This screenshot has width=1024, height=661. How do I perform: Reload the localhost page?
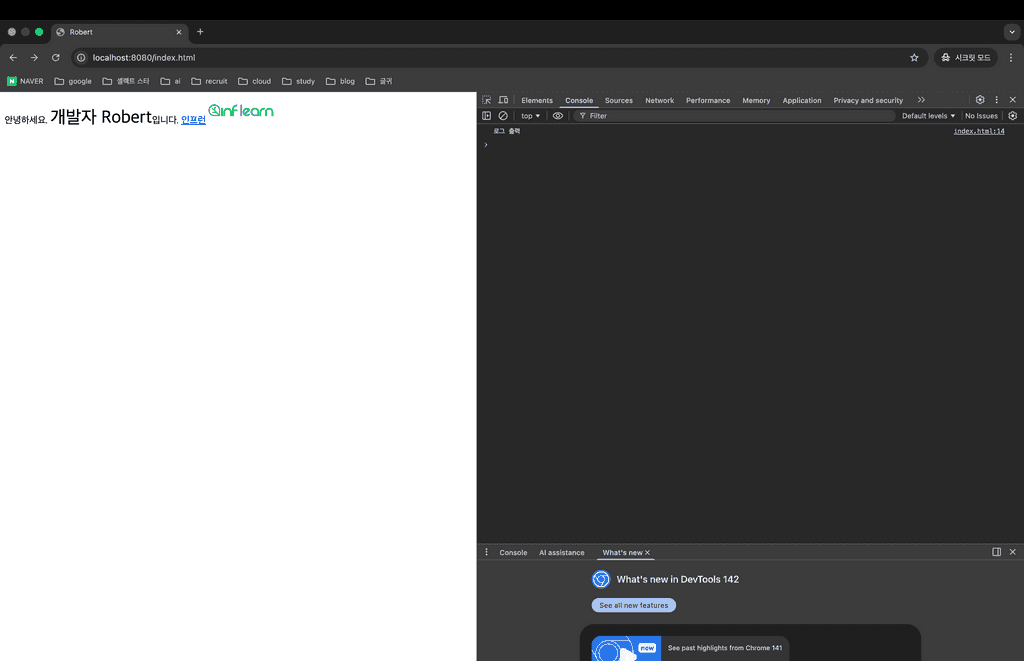tap(56, 58)
